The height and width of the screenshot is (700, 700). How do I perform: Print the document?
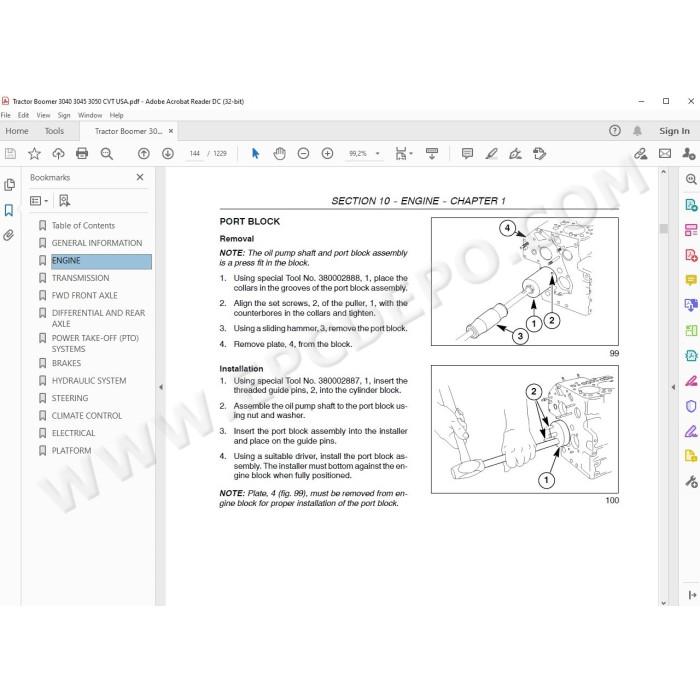(82, 154)
